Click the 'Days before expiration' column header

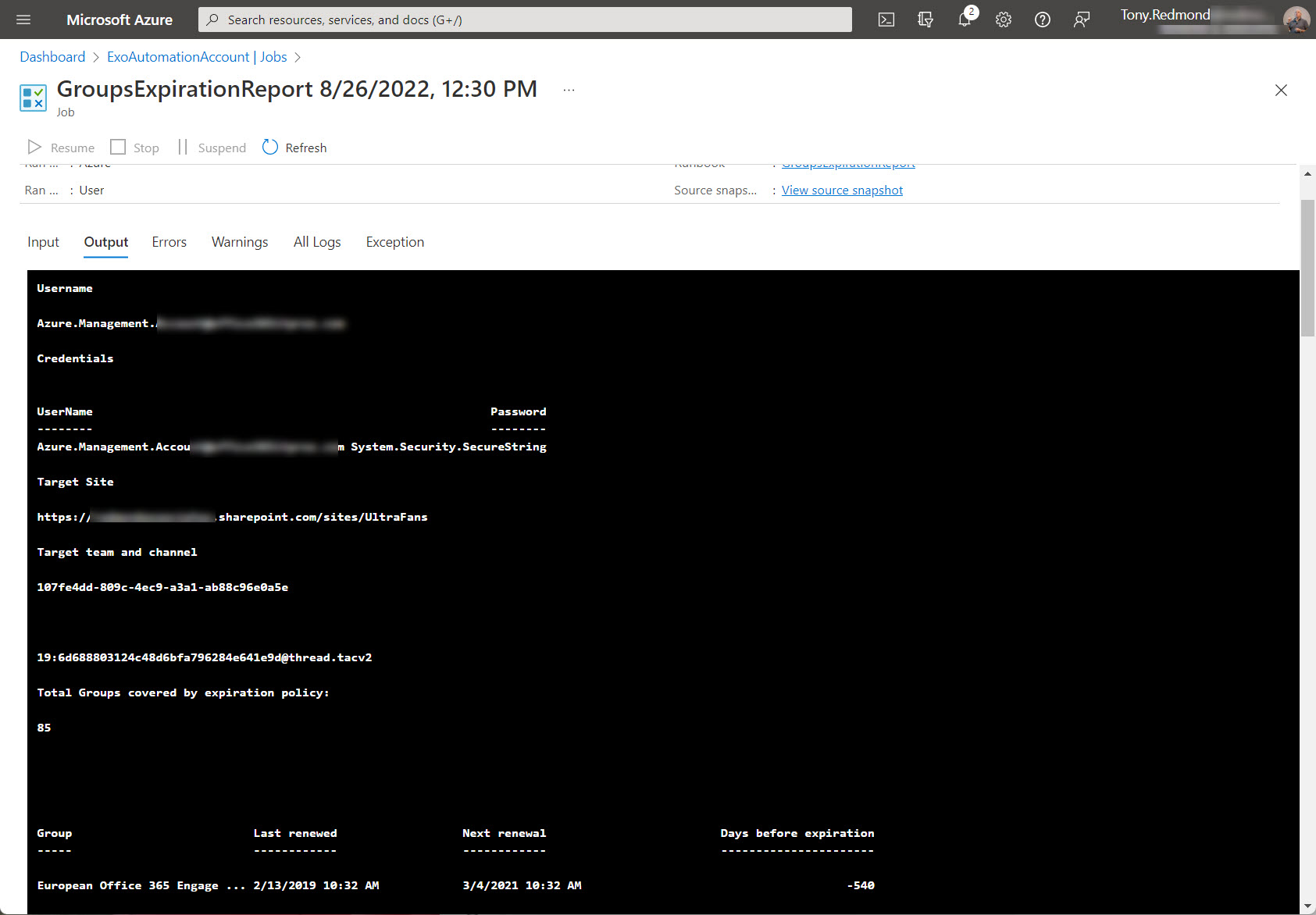tap(797, 833)
